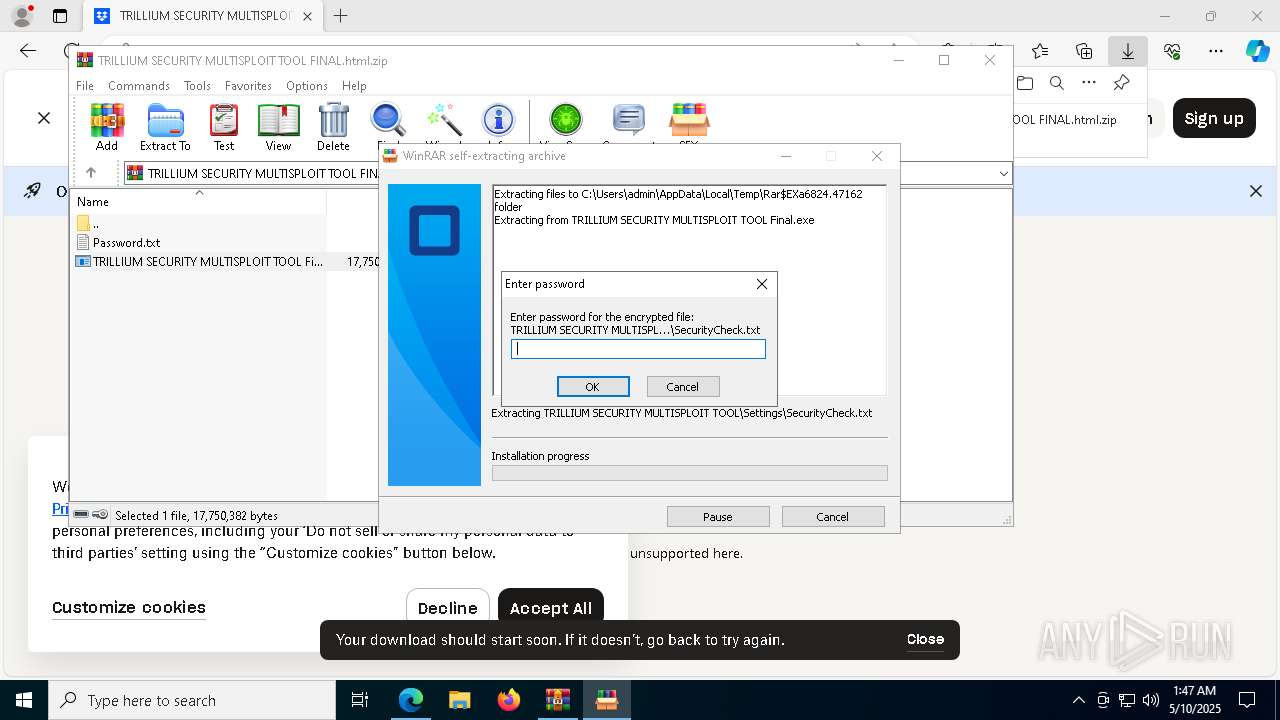Cancel the Enter password dialog
This screenshot has width=1280, height=720.
[x=682, y=387]
